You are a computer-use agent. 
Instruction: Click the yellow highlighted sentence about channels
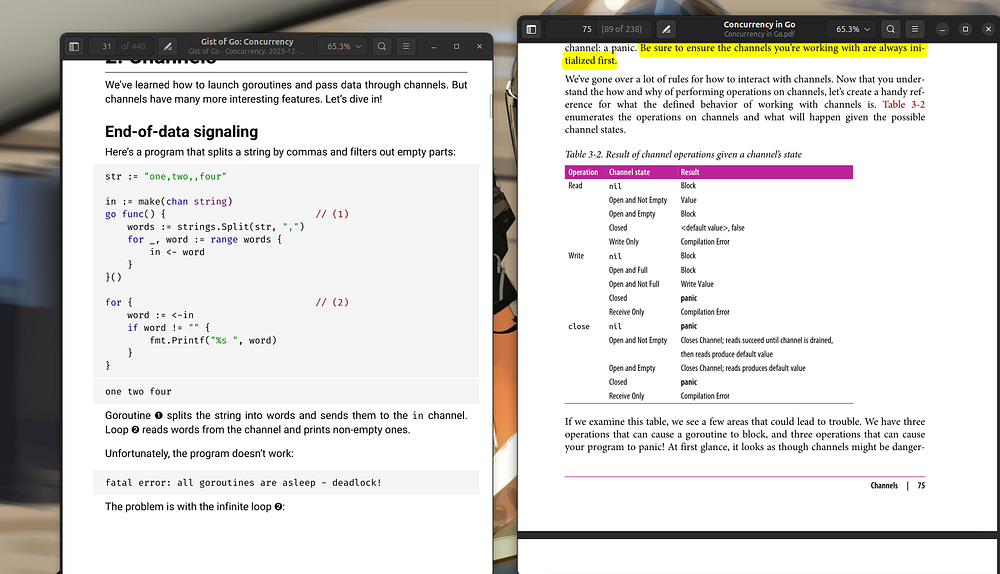(744, 54)
